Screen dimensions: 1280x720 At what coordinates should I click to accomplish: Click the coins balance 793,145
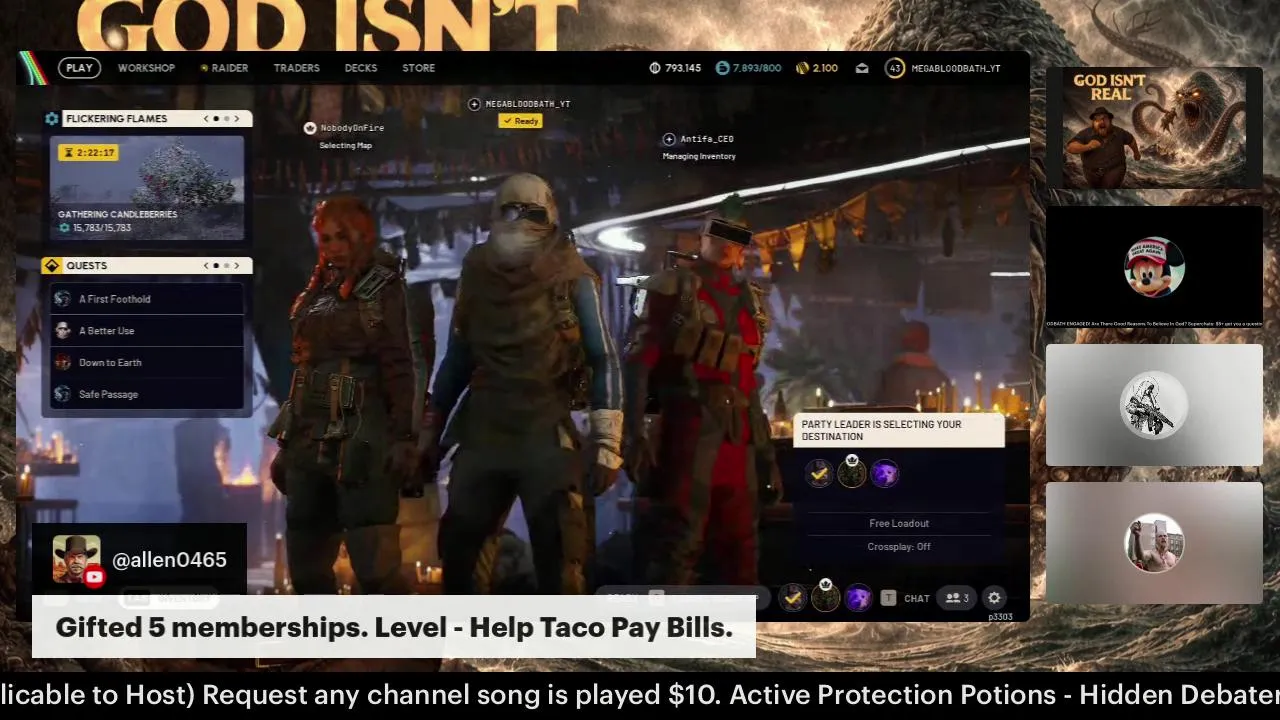coord(675,68)
